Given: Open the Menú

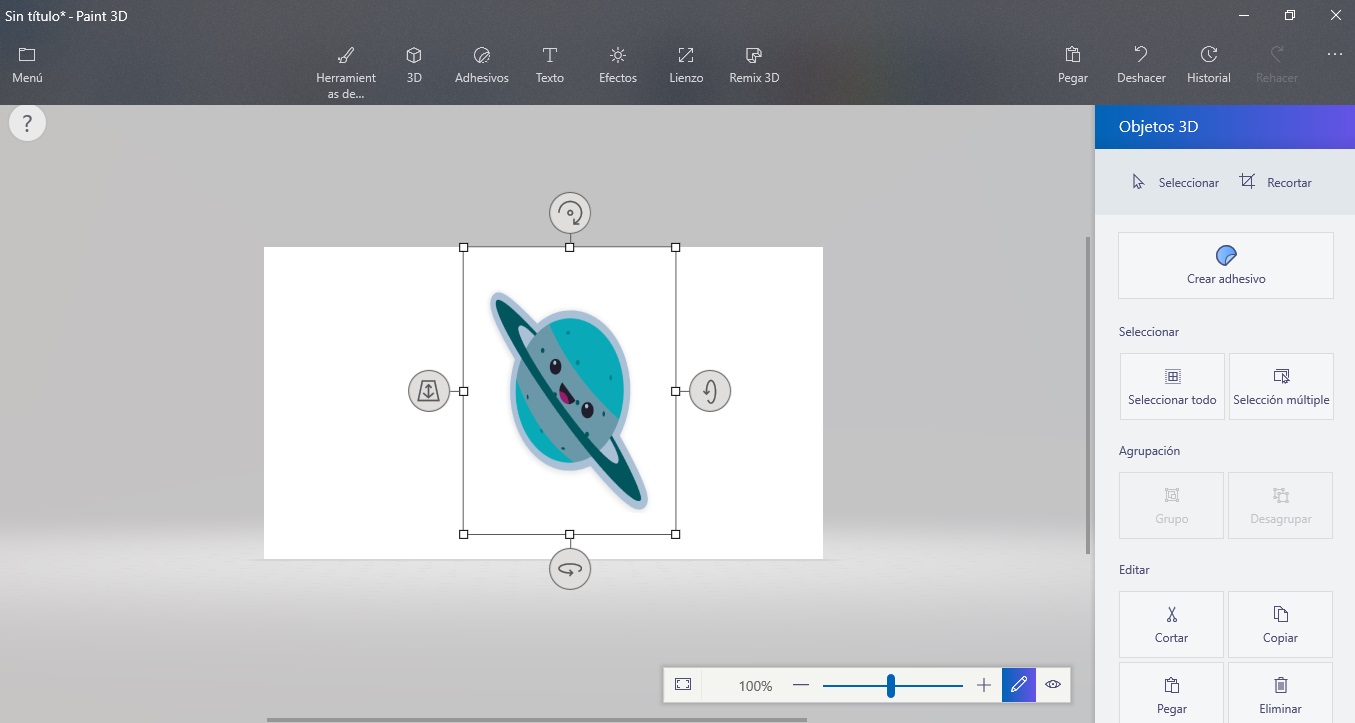Looking at the screenshot, I should click(x=27, y=64).
